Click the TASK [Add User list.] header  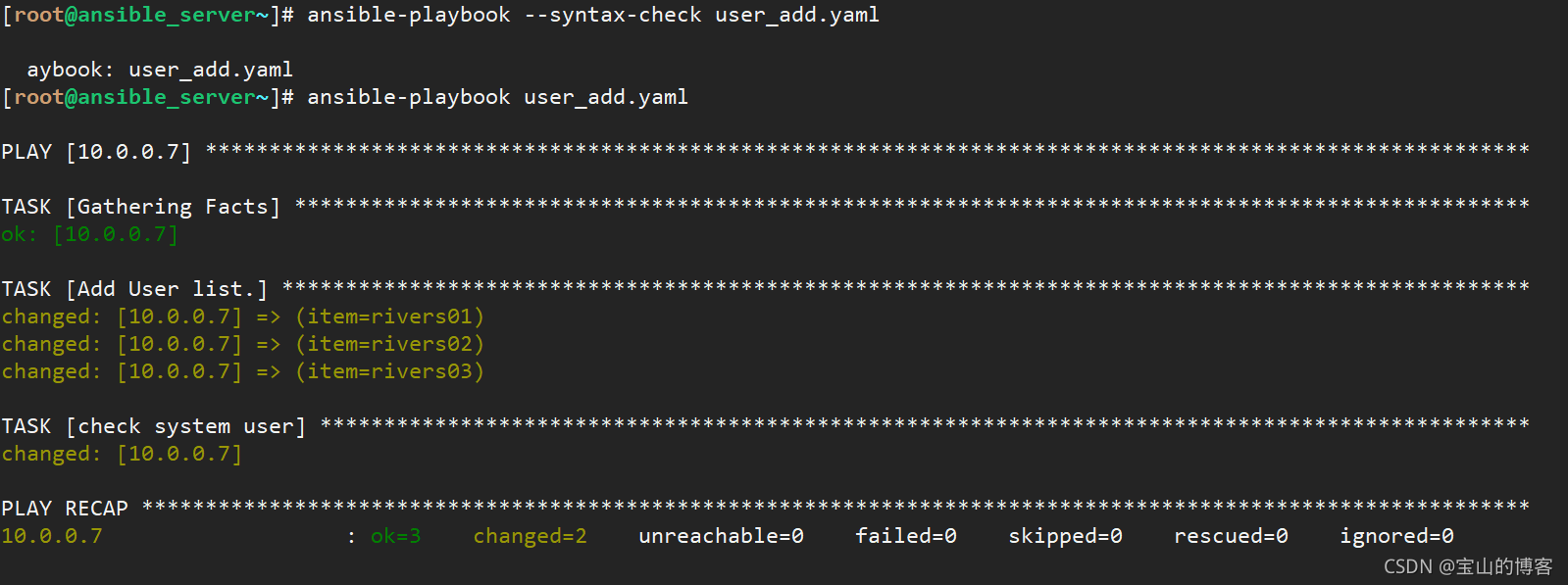[134, 289]
